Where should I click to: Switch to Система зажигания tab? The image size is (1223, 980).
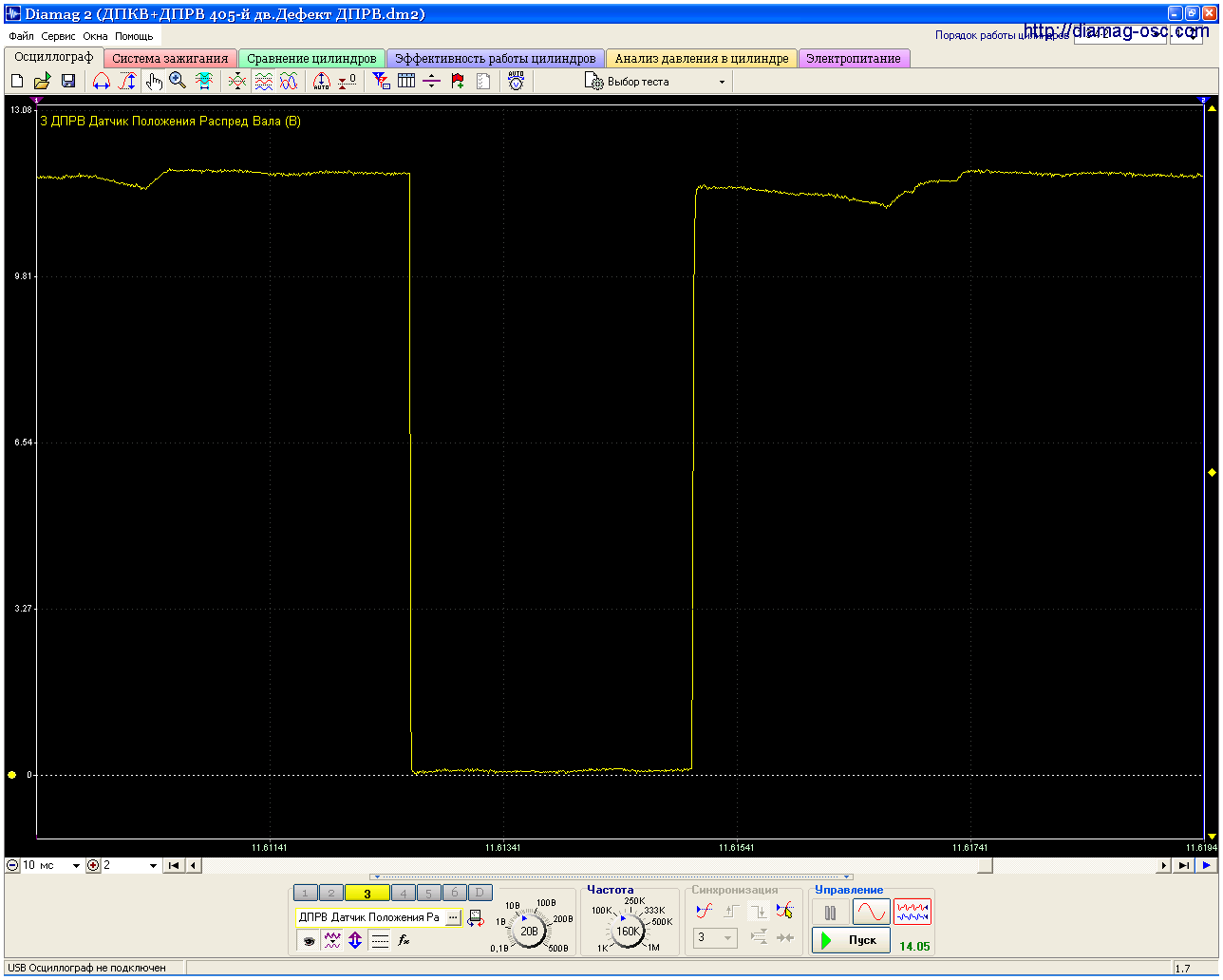tap(170, 59)
